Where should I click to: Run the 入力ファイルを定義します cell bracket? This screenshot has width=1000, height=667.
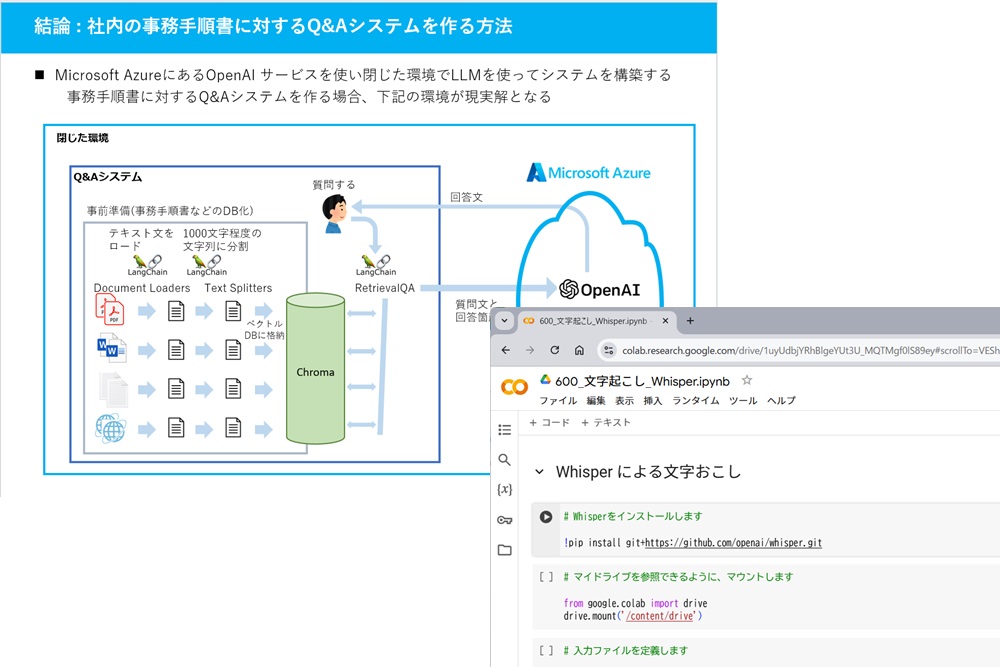tap(546, 650)
